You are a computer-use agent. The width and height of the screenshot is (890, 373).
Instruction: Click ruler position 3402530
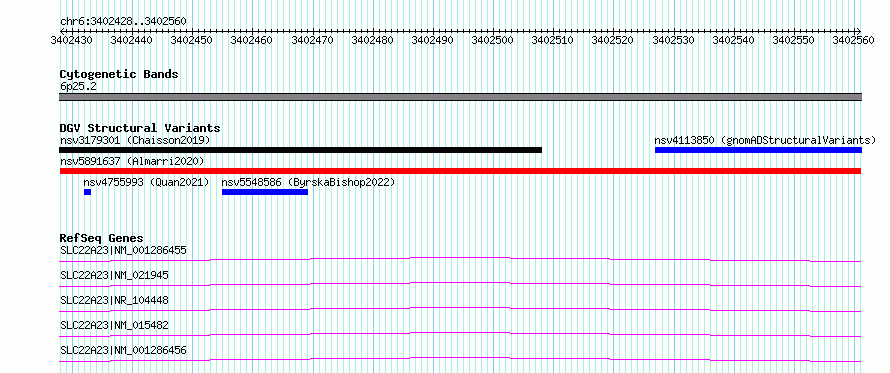click(x=674, y=40)
